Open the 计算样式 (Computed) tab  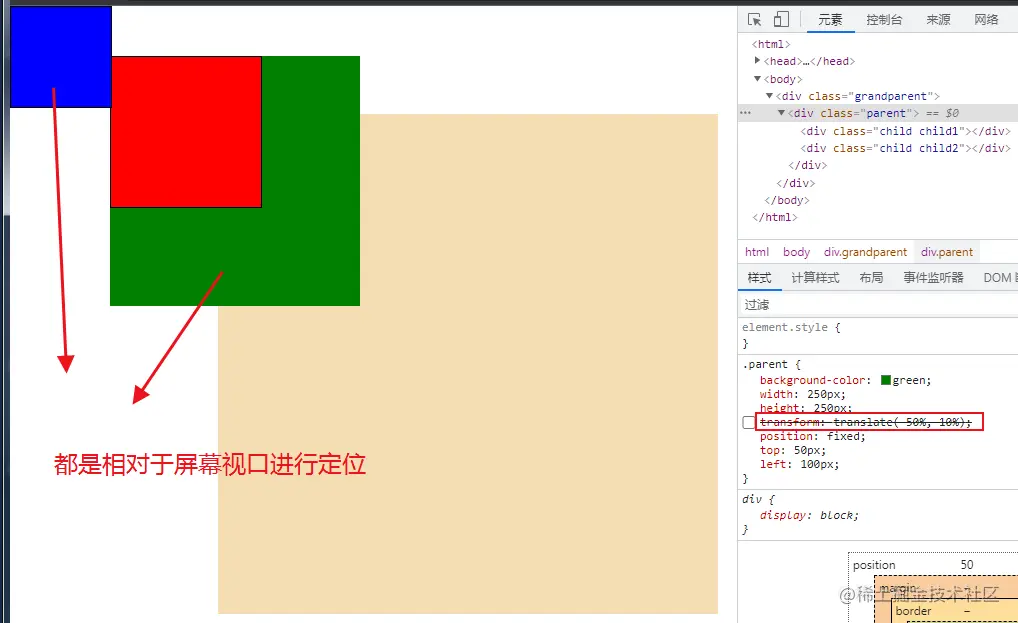[x=814, y=277]
